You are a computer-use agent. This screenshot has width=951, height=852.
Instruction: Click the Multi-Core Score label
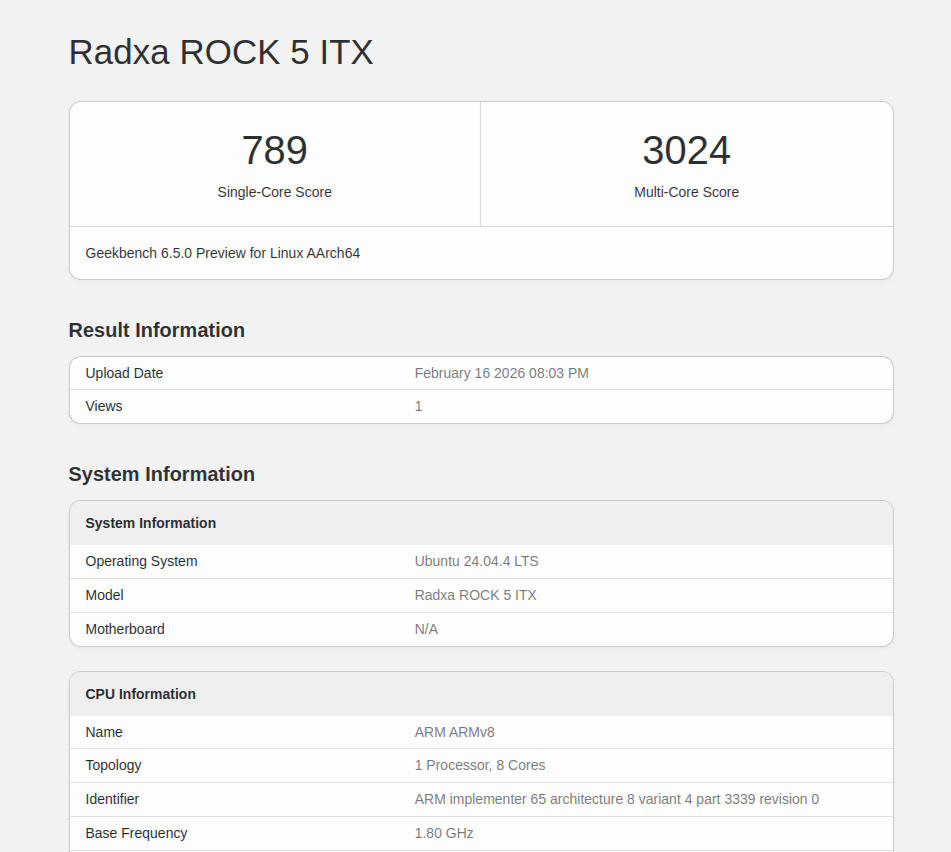pos(686,192)
